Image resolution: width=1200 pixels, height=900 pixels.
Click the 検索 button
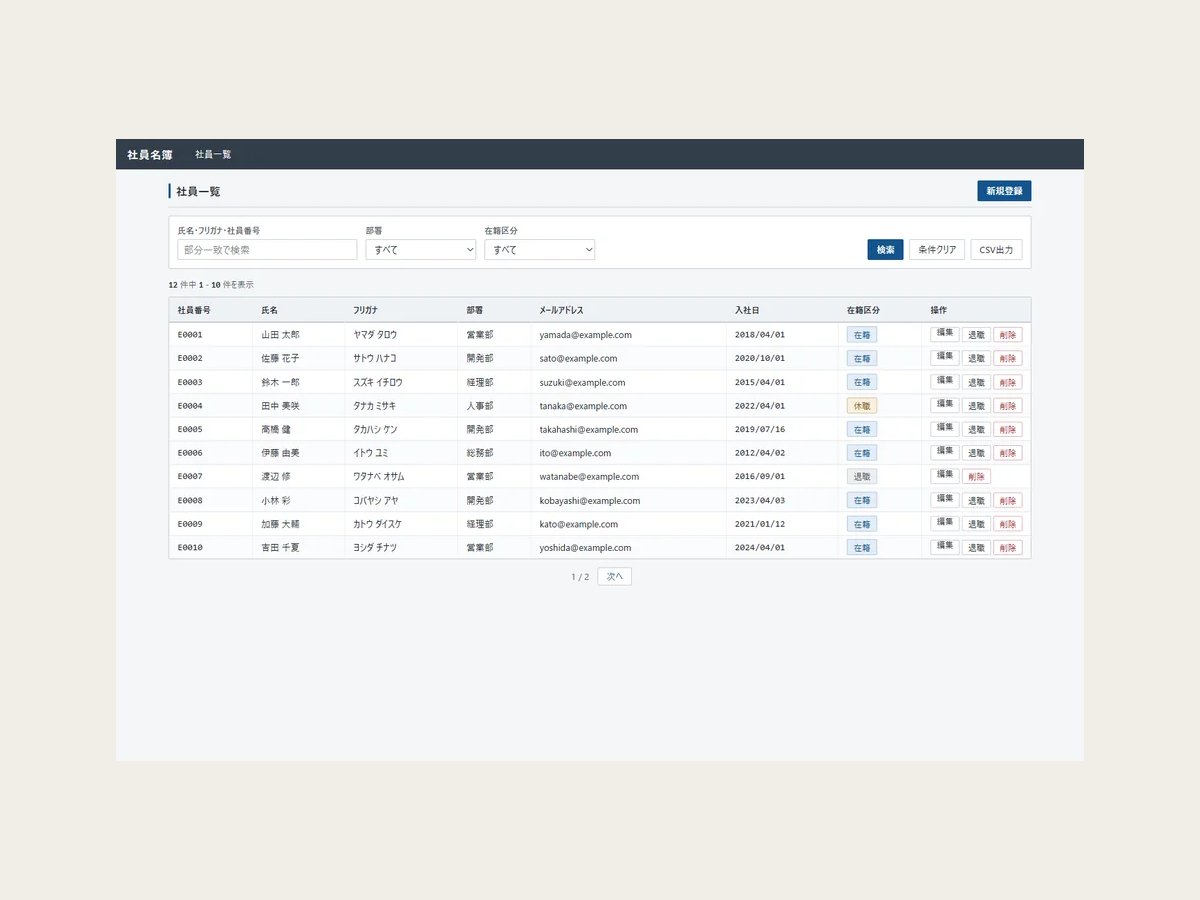point(886,250)
